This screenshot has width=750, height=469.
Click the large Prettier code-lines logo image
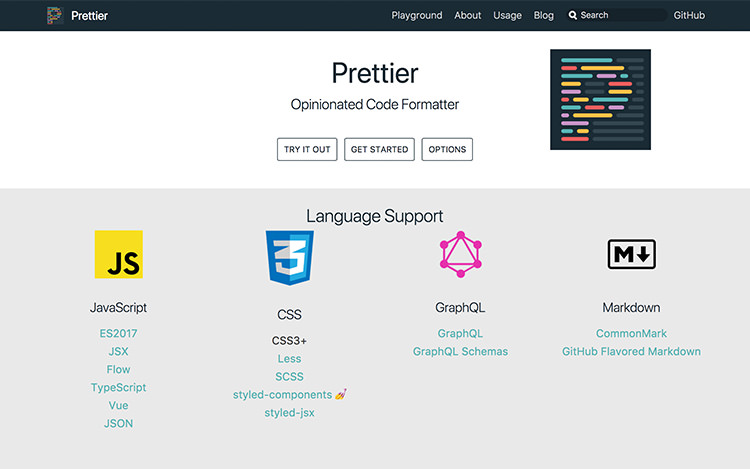point(600,99)
